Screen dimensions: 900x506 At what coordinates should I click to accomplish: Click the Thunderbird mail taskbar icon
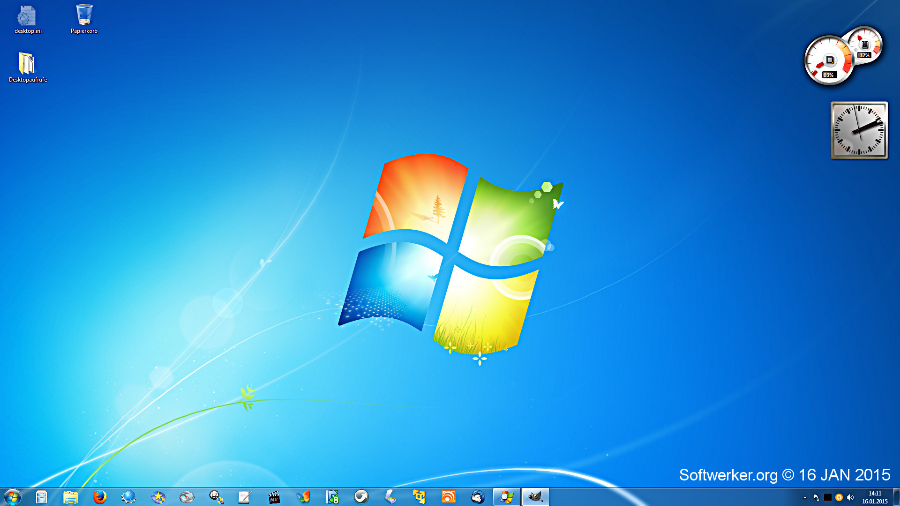pos(478,496)
